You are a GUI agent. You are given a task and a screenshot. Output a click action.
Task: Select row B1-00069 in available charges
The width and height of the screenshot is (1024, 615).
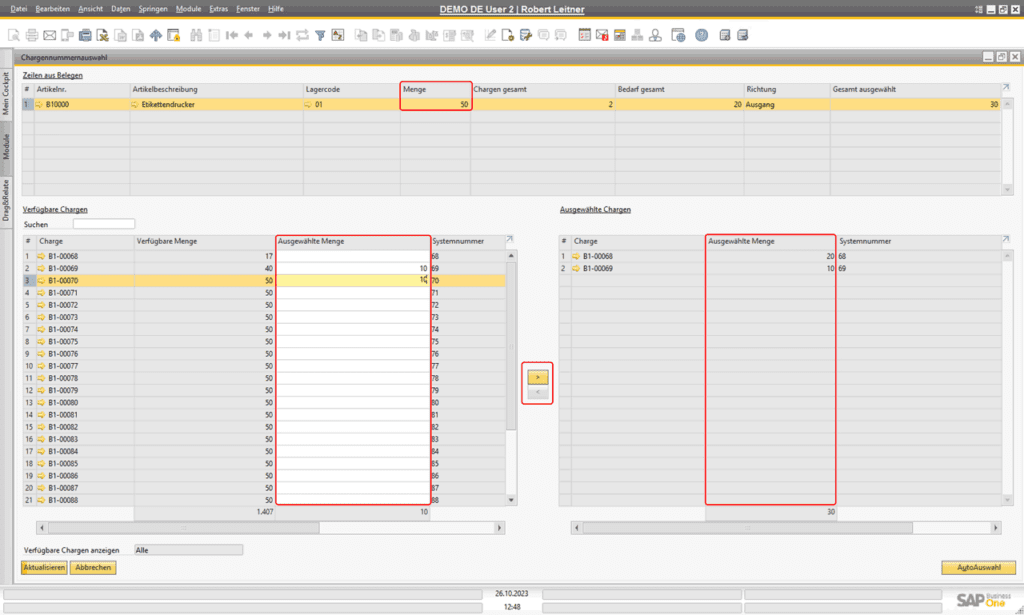263,268
